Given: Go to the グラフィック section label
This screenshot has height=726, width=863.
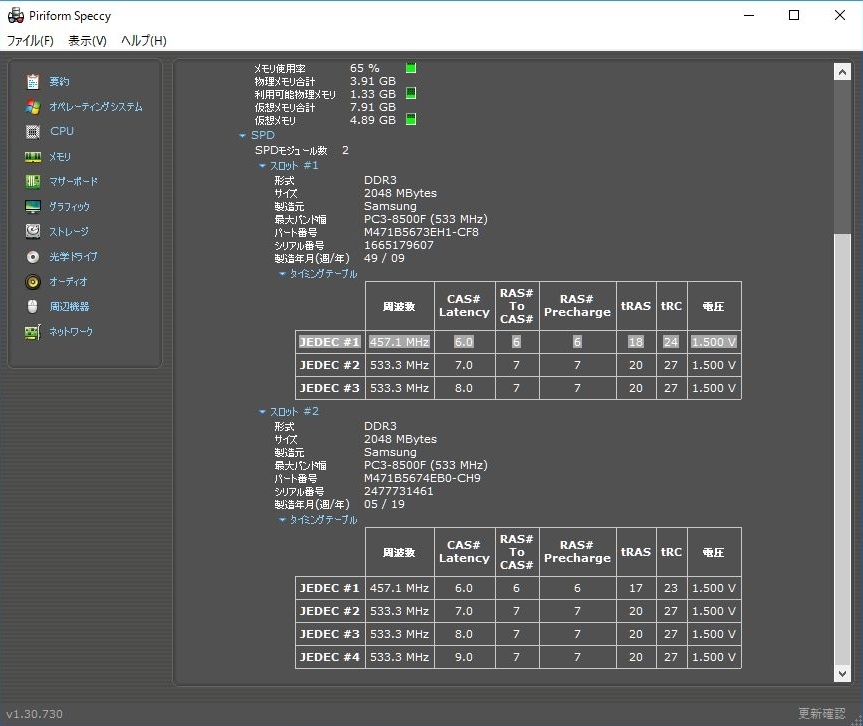Looking at the screenshot, I should coord(69,206).
